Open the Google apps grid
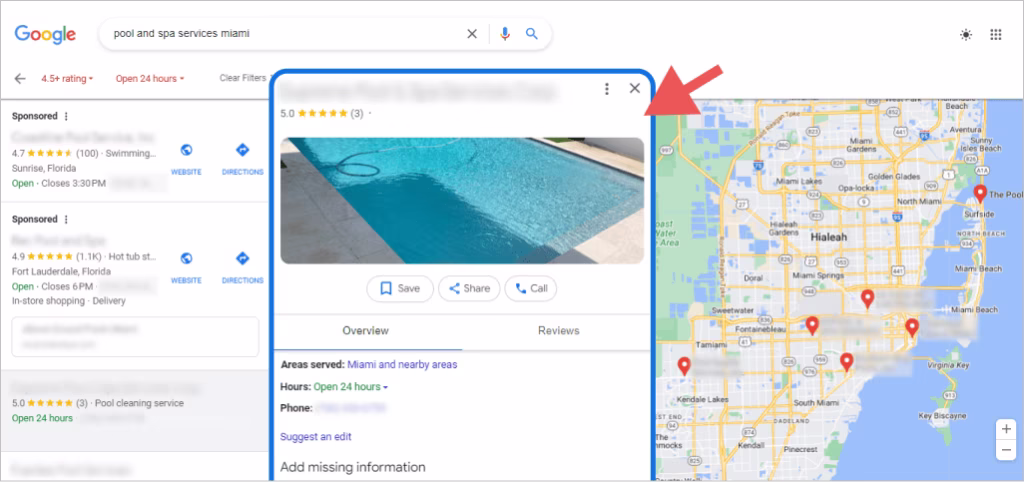The width and height of the screenshot is (1024, 482). click(995, 35)
